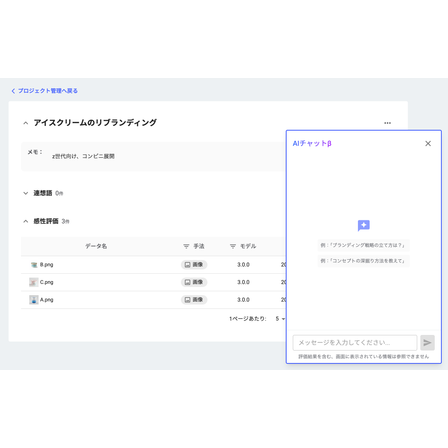Select the ブランディング戦略の立て方は? example prompt
Image resolution: width=448 pixels, height=448 pixels.
point(363,245)
